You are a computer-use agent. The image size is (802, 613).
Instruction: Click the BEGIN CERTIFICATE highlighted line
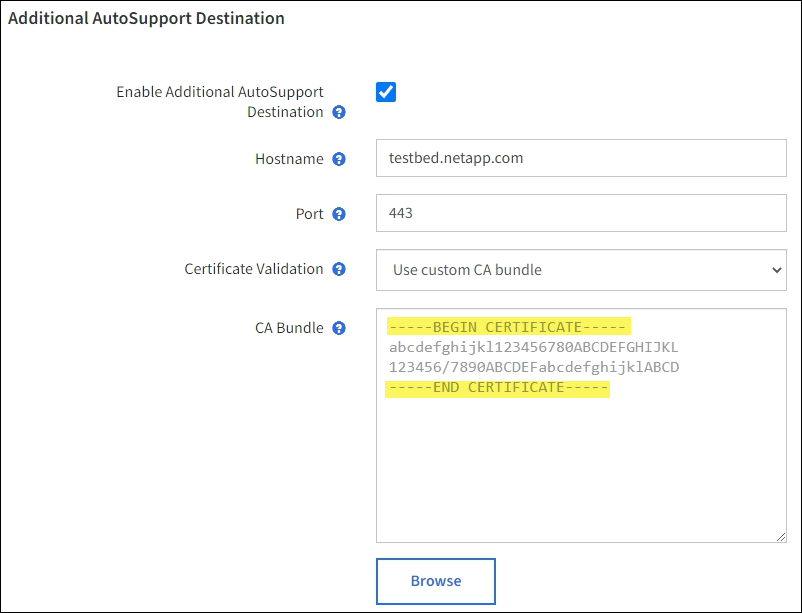click(509, 328)
